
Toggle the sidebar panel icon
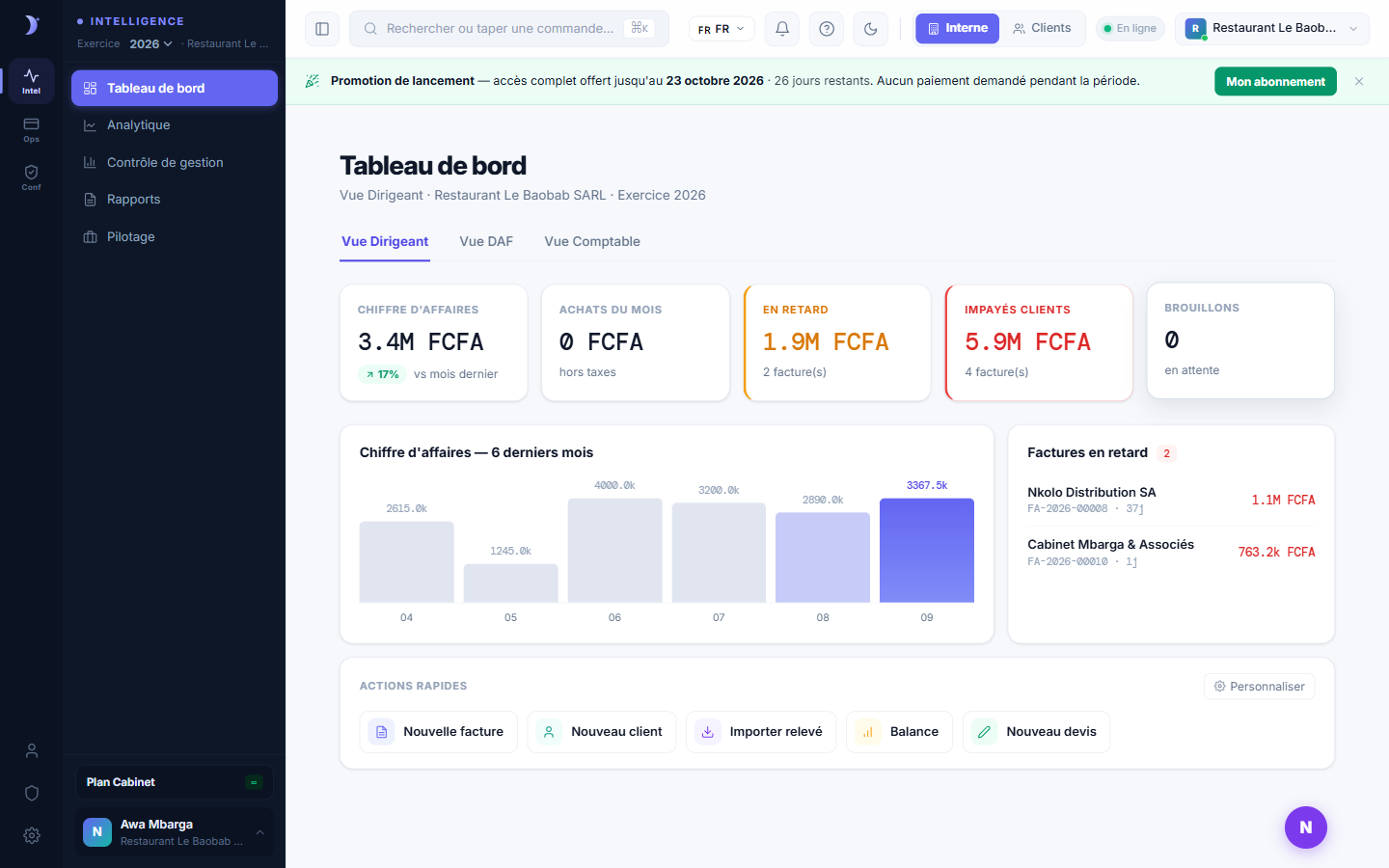click(322, 29)
